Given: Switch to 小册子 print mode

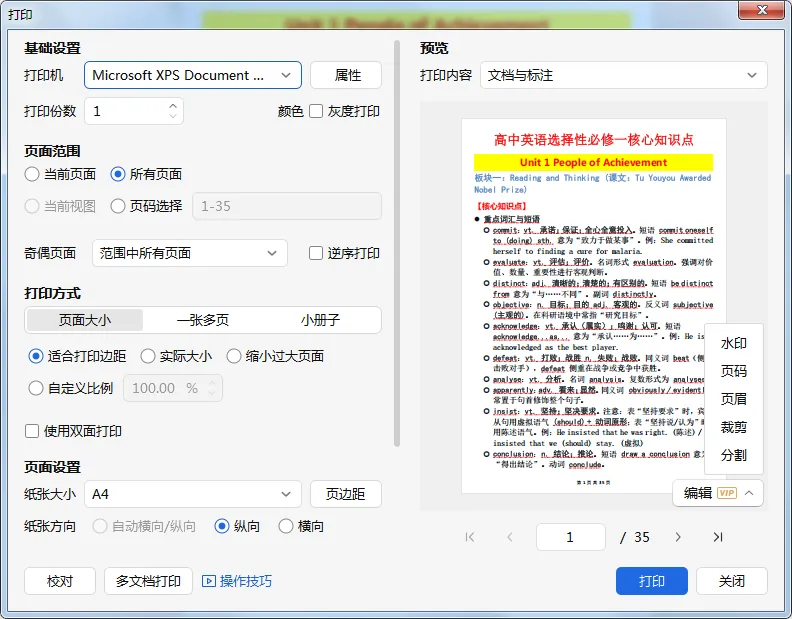Looking at the screenshot, I should (320, 320).
